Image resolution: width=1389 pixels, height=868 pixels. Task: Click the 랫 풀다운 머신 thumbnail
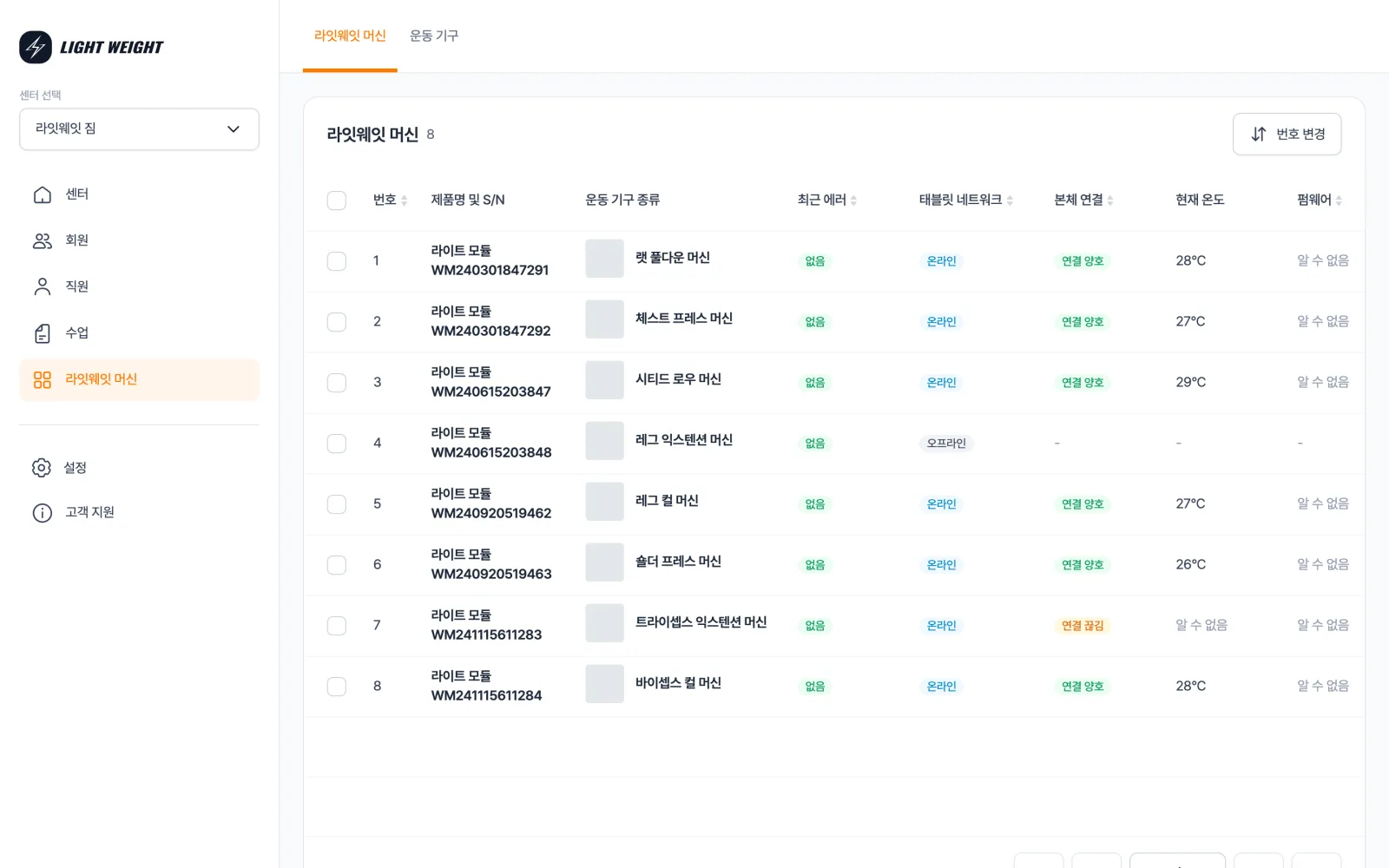click(x=604, y=259)
